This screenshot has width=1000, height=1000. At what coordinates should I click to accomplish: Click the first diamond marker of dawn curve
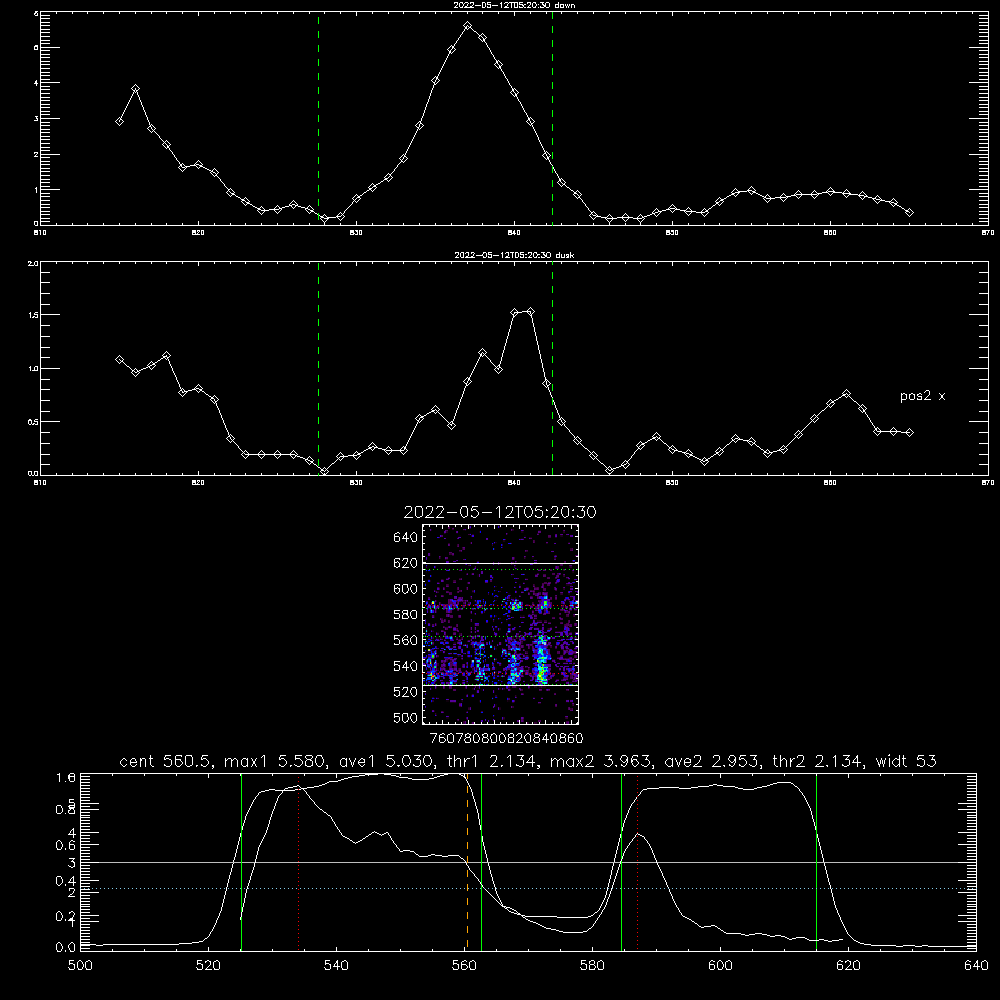(119, 121)
